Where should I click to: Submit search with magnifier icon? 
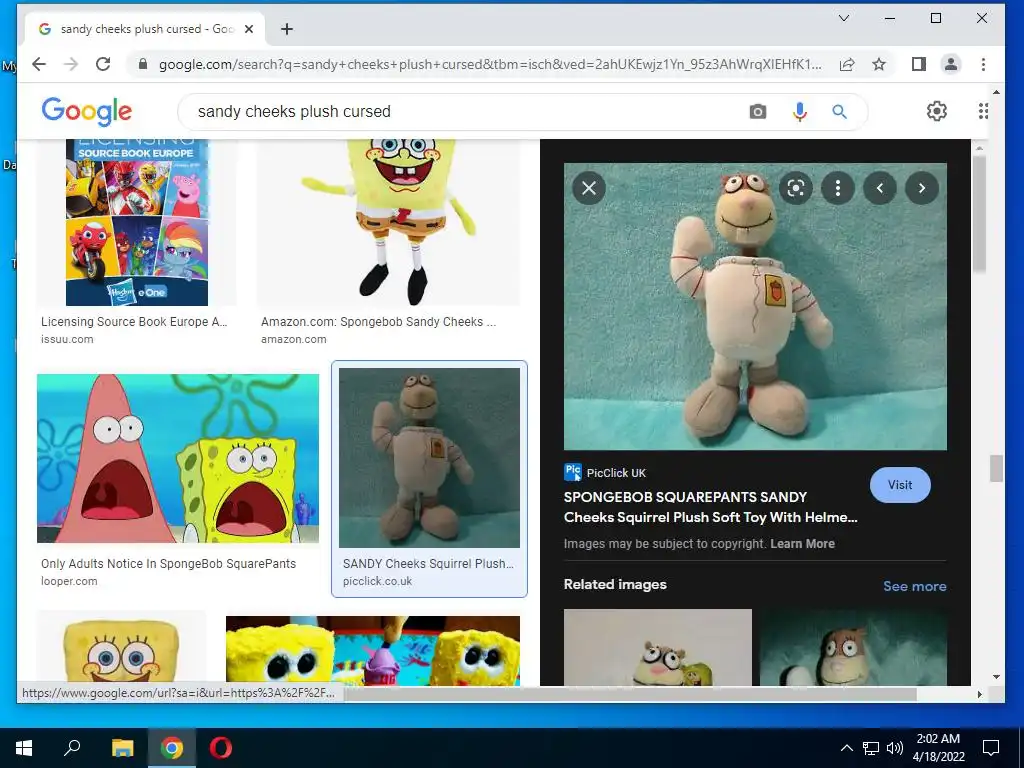point(839,112)
